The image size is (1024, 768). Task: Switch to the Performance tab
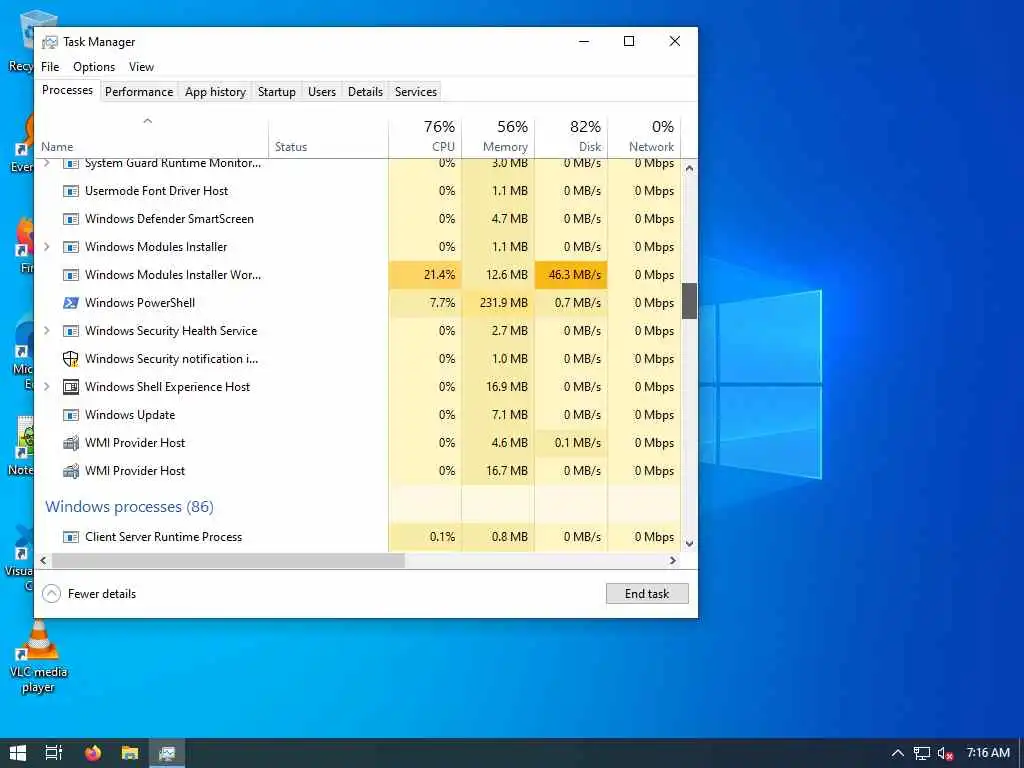(139, 92)
